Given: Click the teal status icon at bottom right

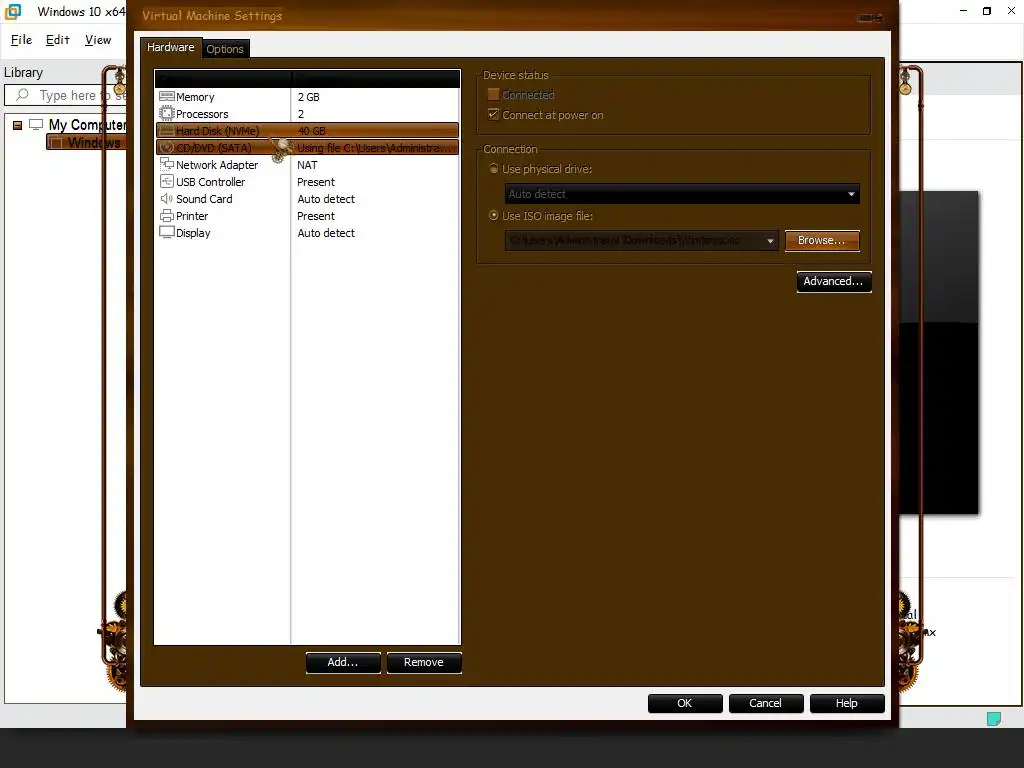Looking at the screenshot, I should [993, 718].
